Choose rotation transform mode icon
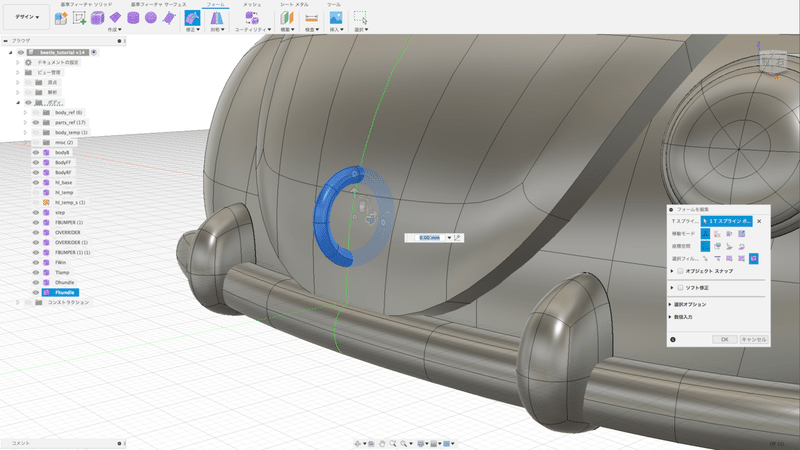The width and height of the screenshot is (800, 450). click(729, 234)
